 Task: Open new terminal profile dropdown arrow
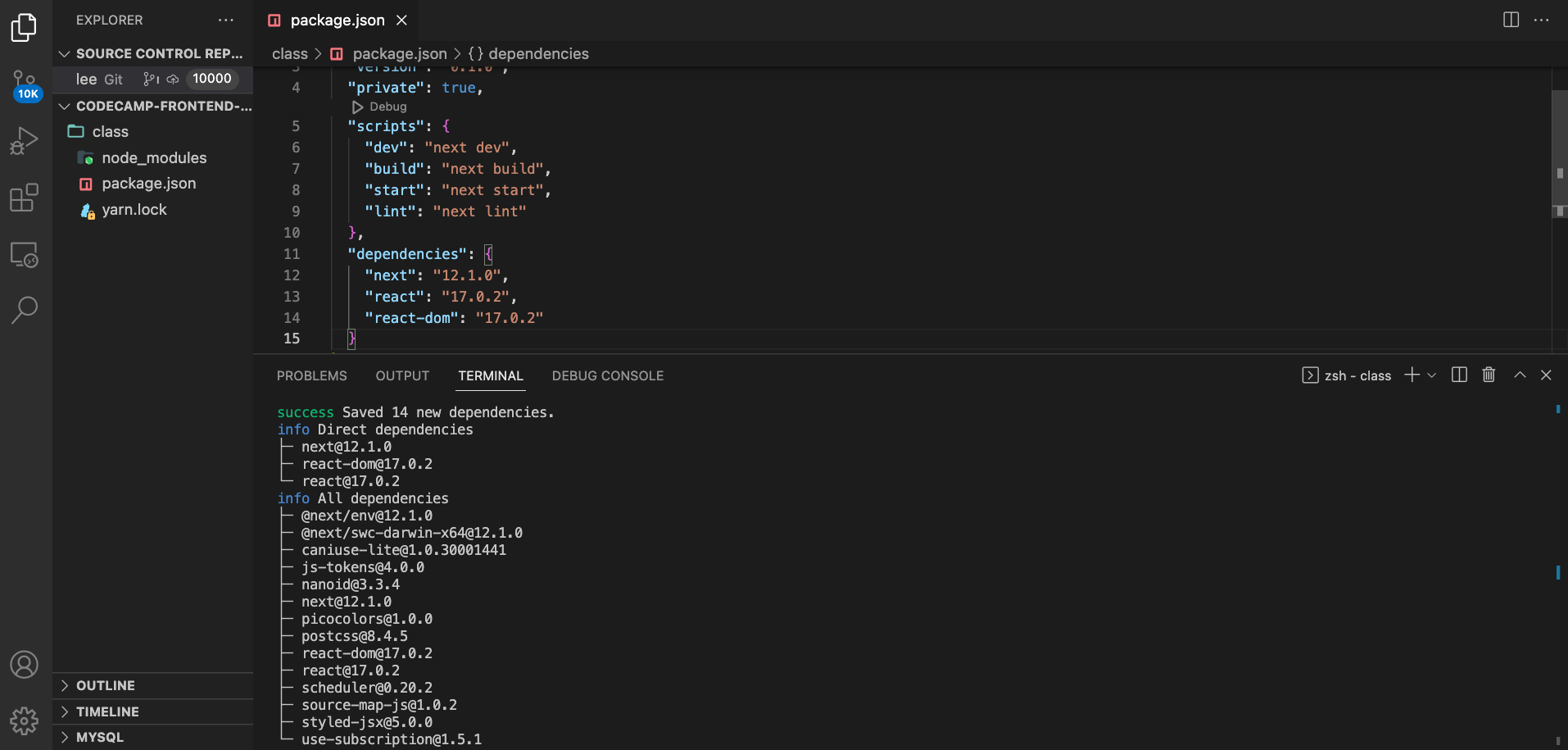[1432, 375]
